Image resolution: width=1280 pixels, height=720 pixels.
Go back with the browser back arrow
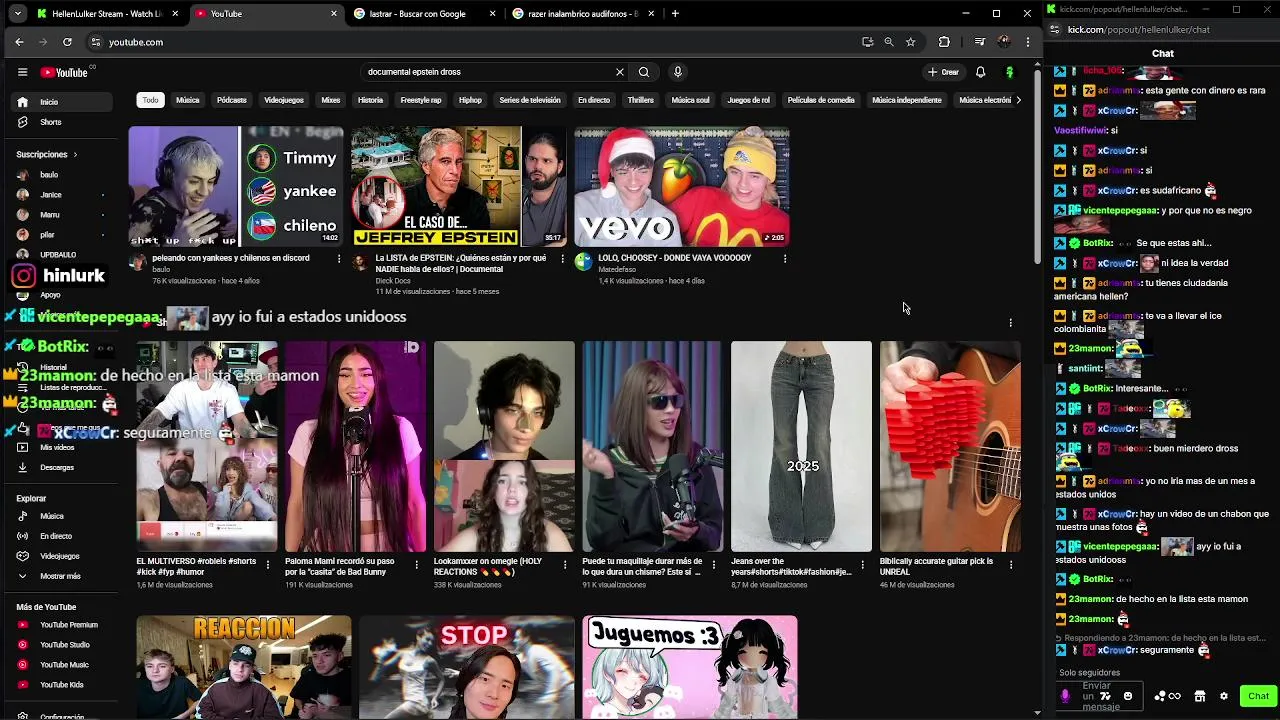coord(19,42)
